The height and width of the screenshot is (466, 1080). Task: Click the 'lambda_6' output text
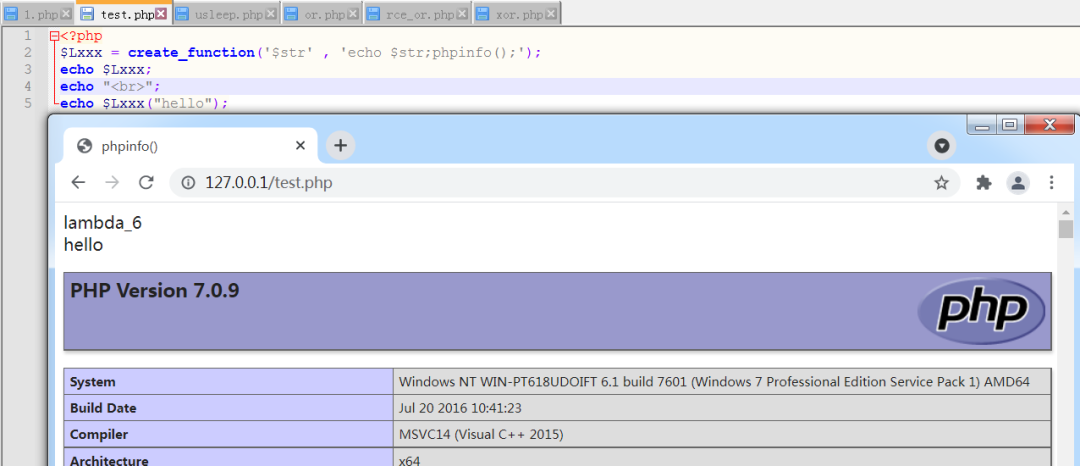click(103, 223)
